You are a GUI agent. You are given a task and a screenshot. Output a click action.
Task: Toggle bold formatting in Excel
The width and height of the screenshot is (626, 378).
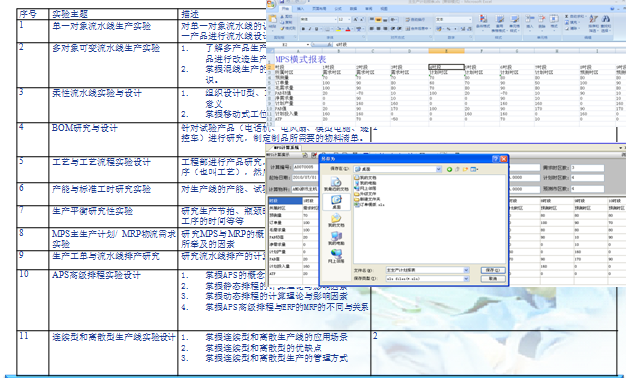(303, 29)
